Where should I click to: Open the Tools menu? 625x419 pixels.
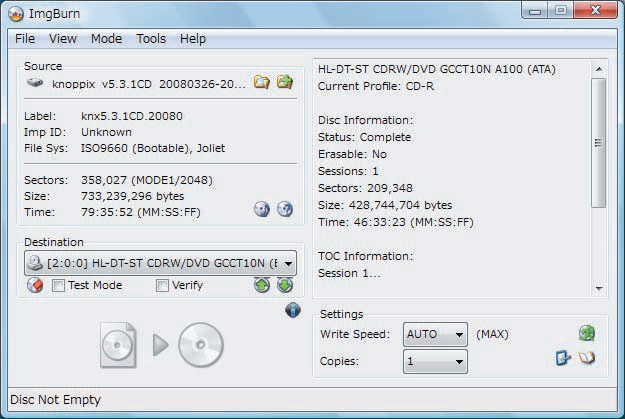pos(151,39)
